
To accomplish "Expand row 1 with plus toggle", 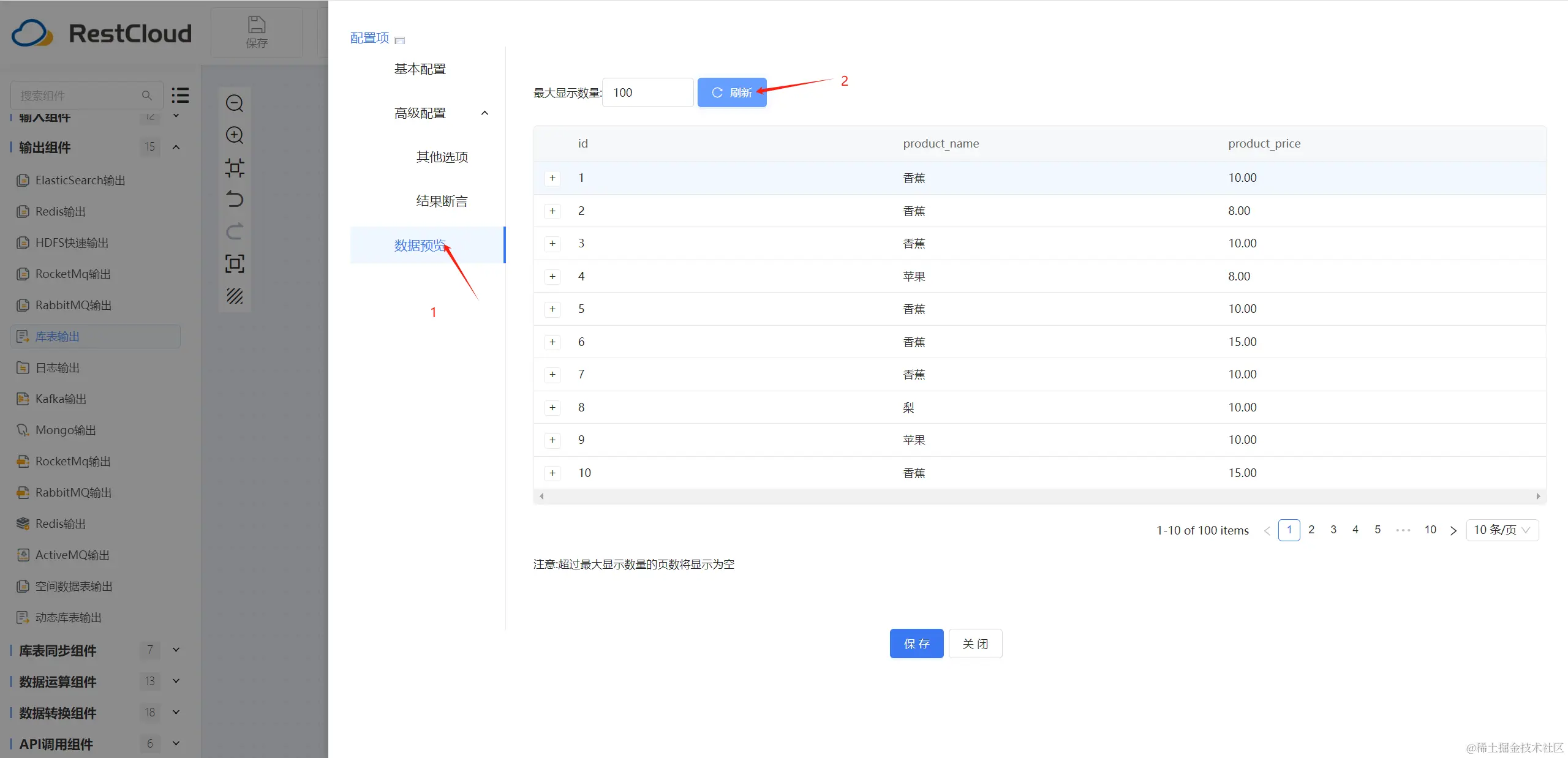I will tap(552, 178).
